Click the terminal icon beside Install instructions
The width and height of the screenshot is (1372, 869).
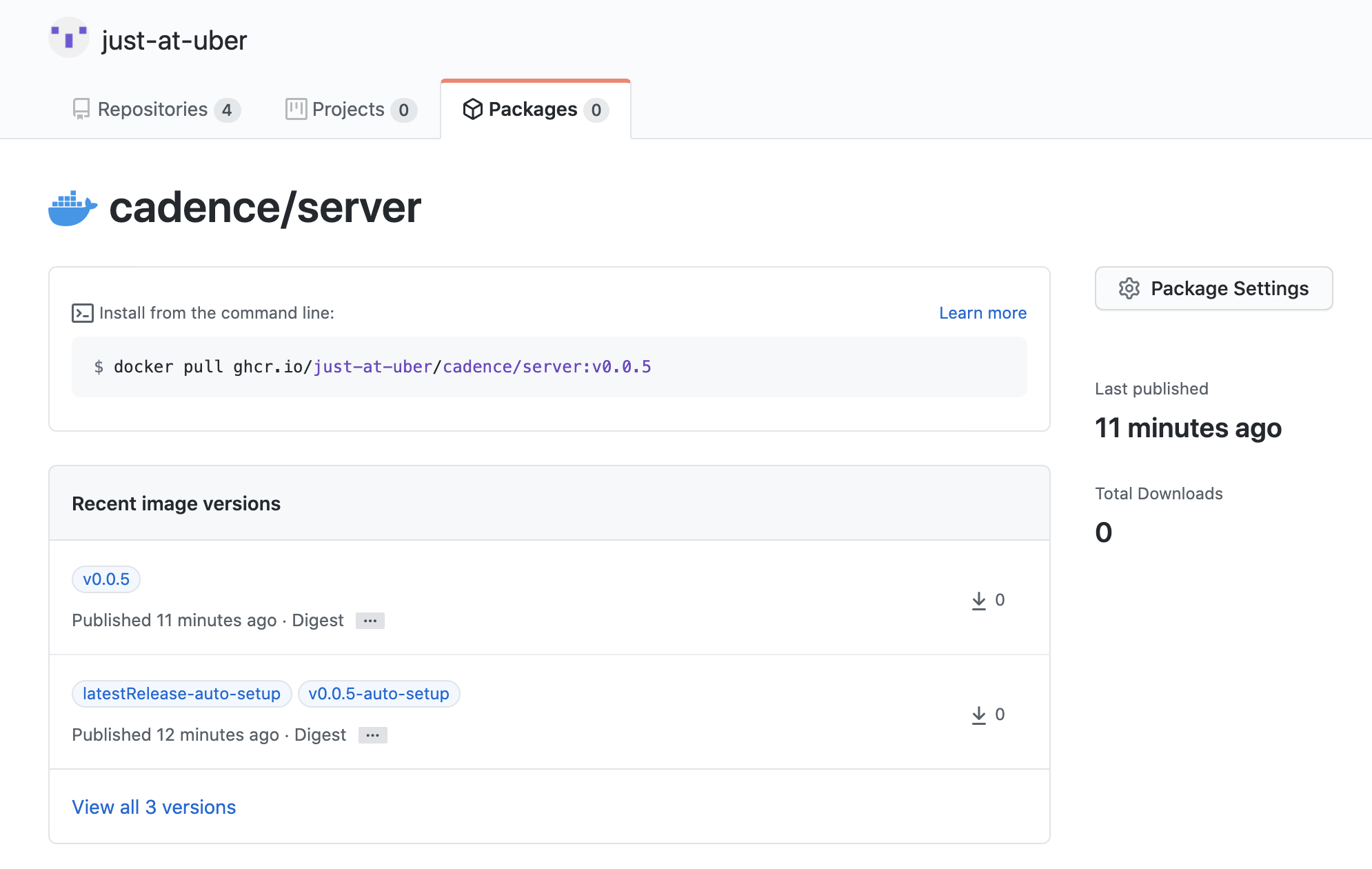[x=82, y=313]
